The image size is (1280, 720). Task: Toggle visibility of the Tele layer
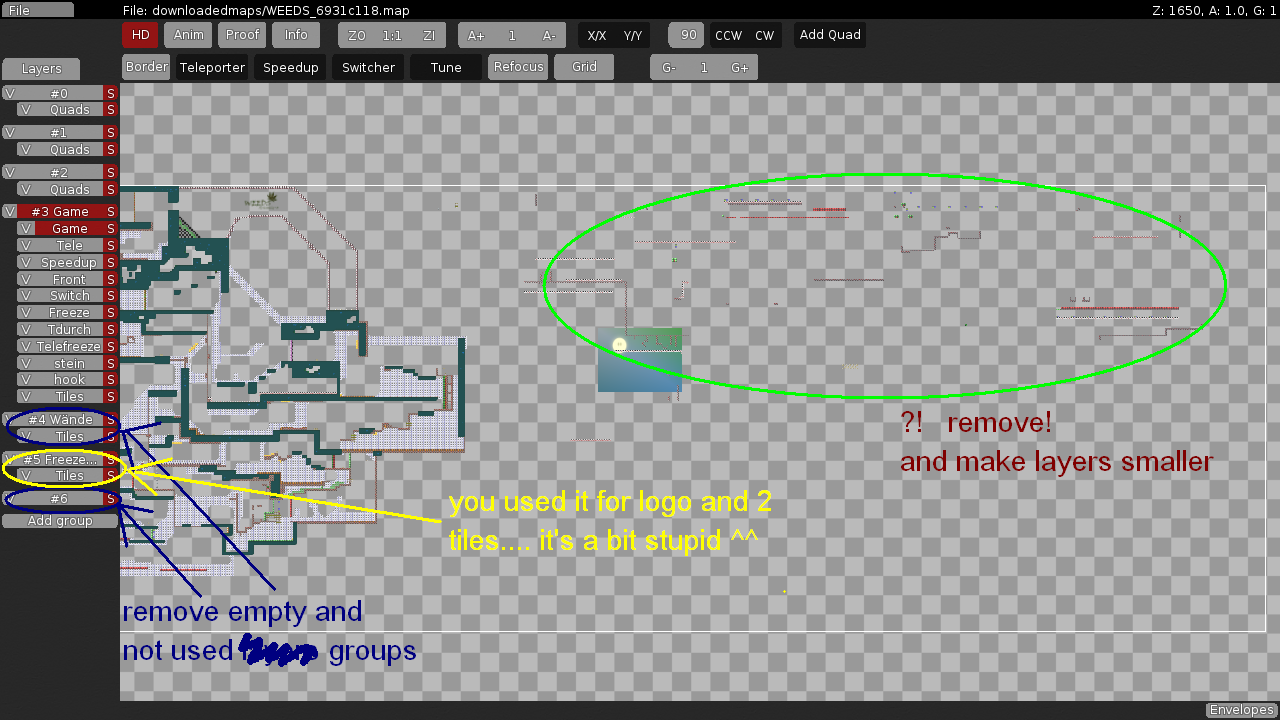(x=26, y=246)
